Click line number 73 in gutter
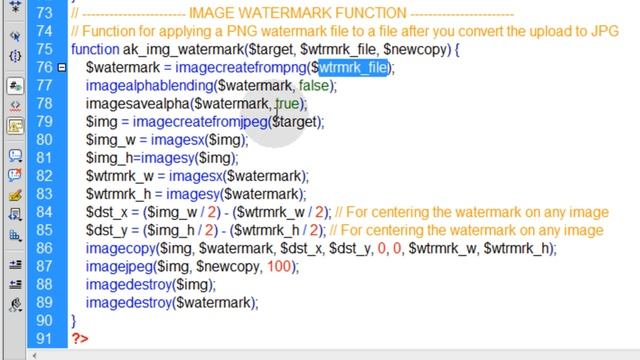This screenshot has width=640, height=360. coord(44,13)
